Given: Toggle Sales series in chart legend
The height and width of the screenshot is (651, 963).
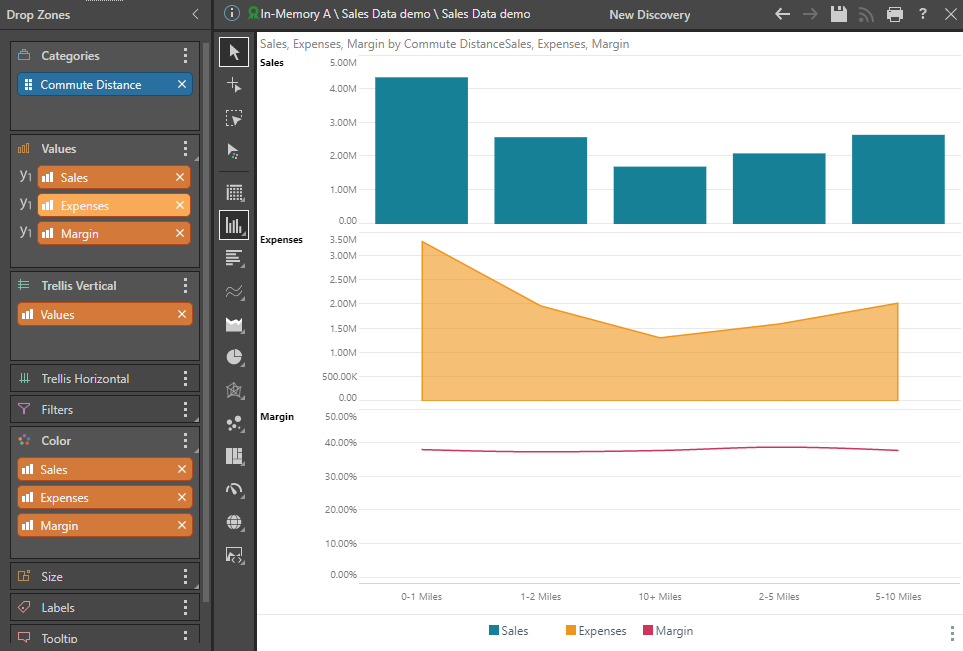Looking at the screenshot, I should click(x=507, y=631).
